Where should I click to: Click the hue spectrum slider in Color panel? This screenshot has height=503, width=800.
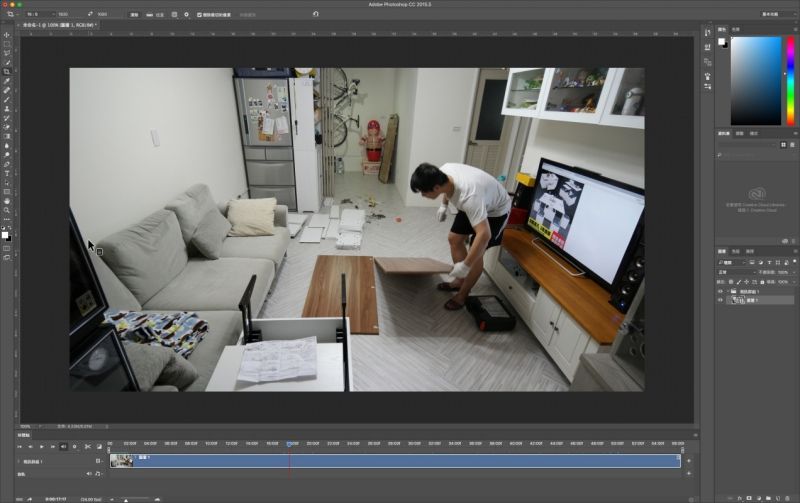pyautogui.click(x=789, y=80)
